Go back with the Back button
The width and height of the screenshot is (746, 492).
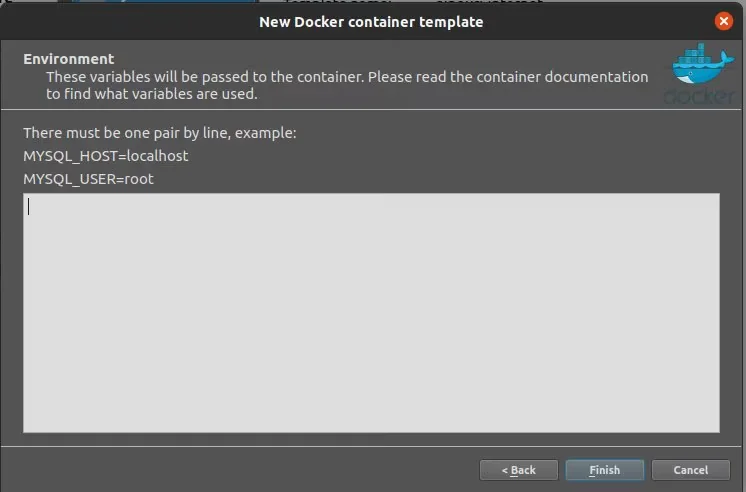coord(518,470)
